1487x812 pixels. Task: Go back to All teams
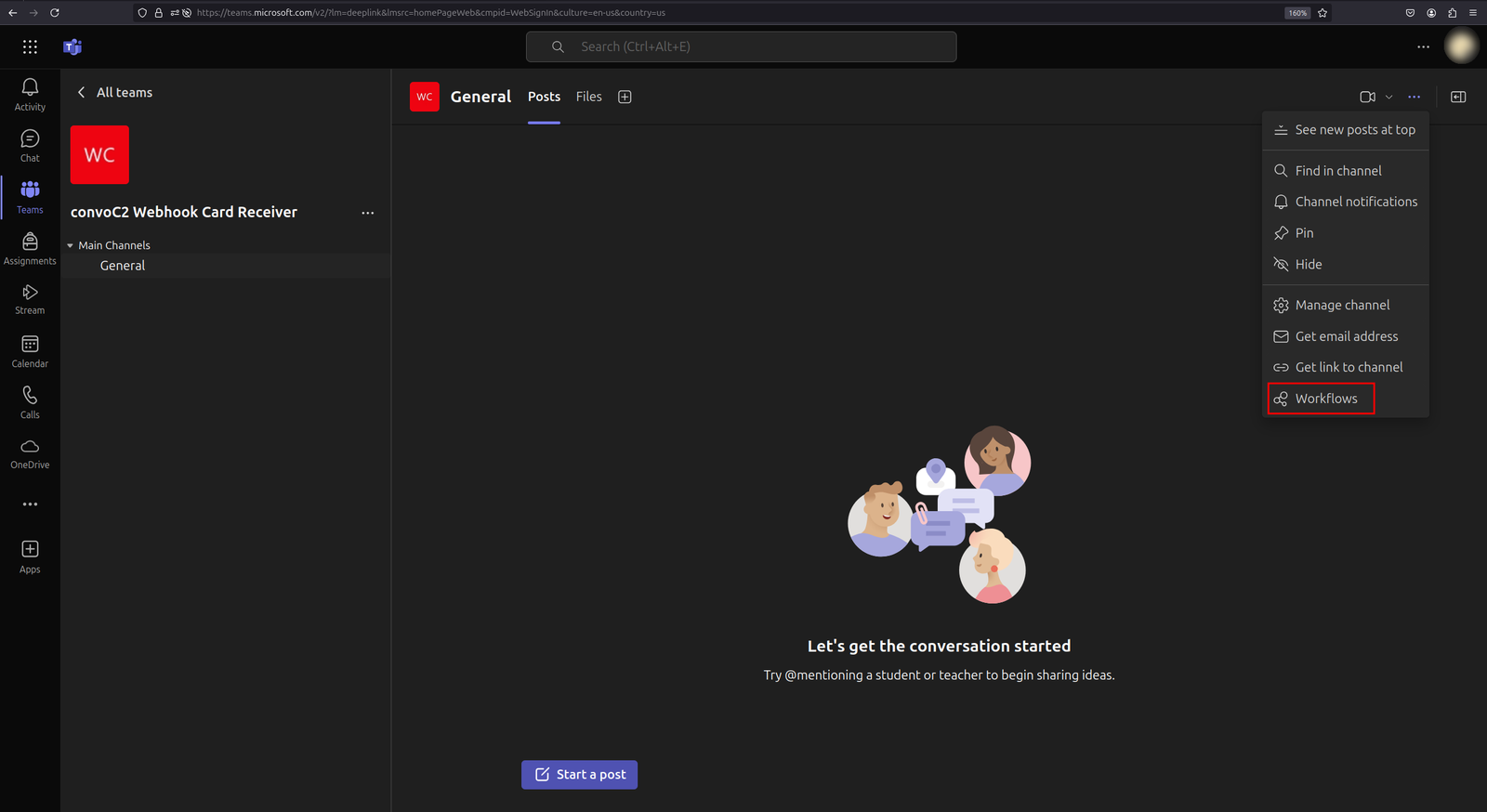[114, 92]
